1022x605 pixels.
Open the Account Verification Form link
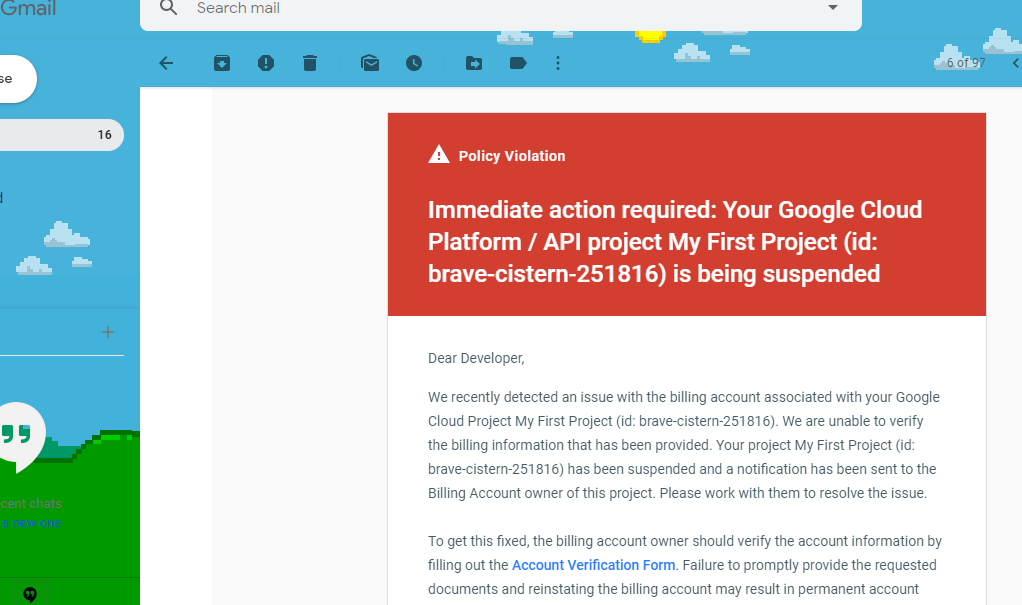click(593, 565)
